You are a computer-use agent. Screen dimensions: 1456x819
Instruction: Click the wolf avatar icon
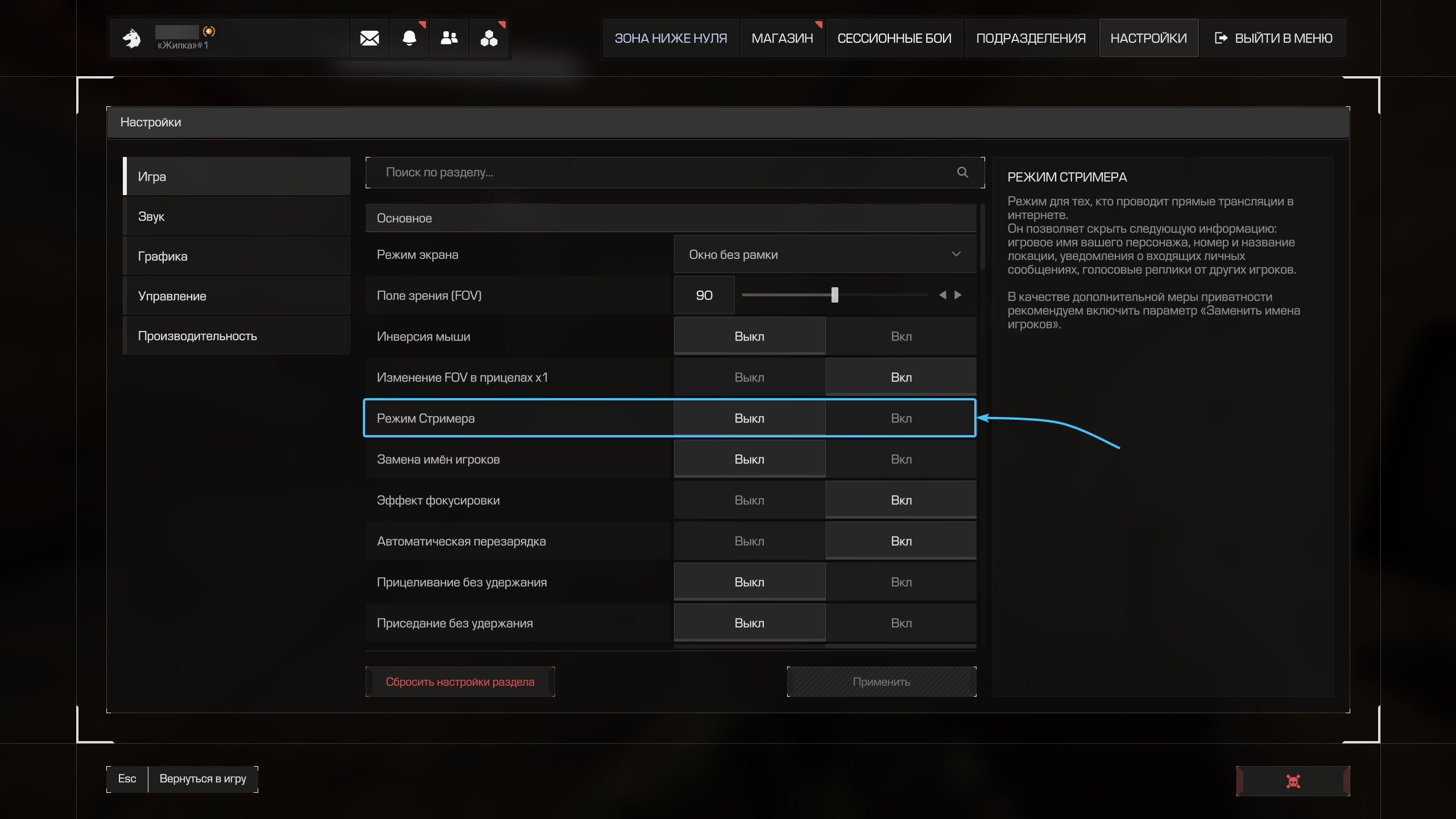pyautogui.click(x=132, y=38)
